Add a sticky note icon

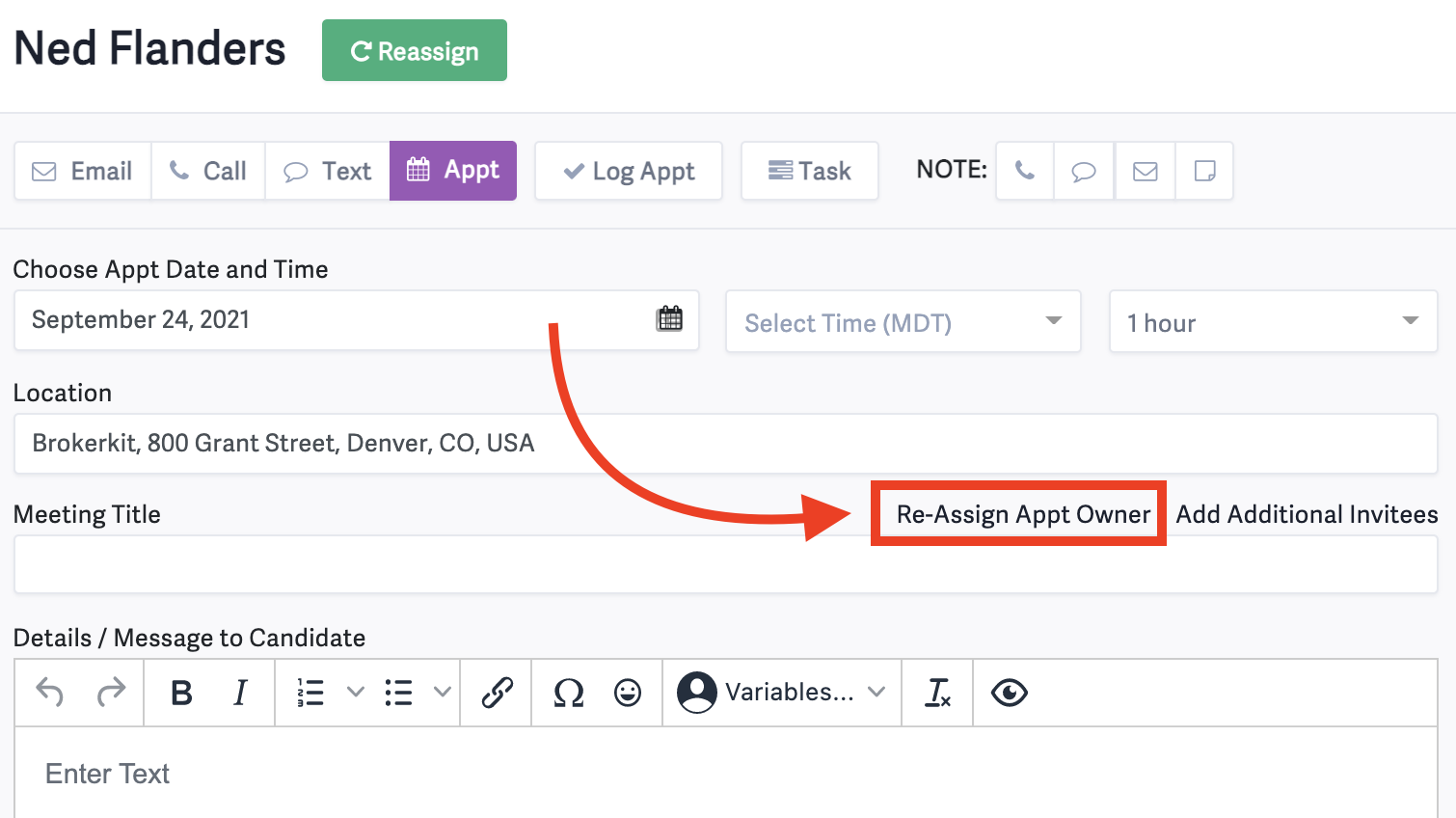pos(1204,171)
